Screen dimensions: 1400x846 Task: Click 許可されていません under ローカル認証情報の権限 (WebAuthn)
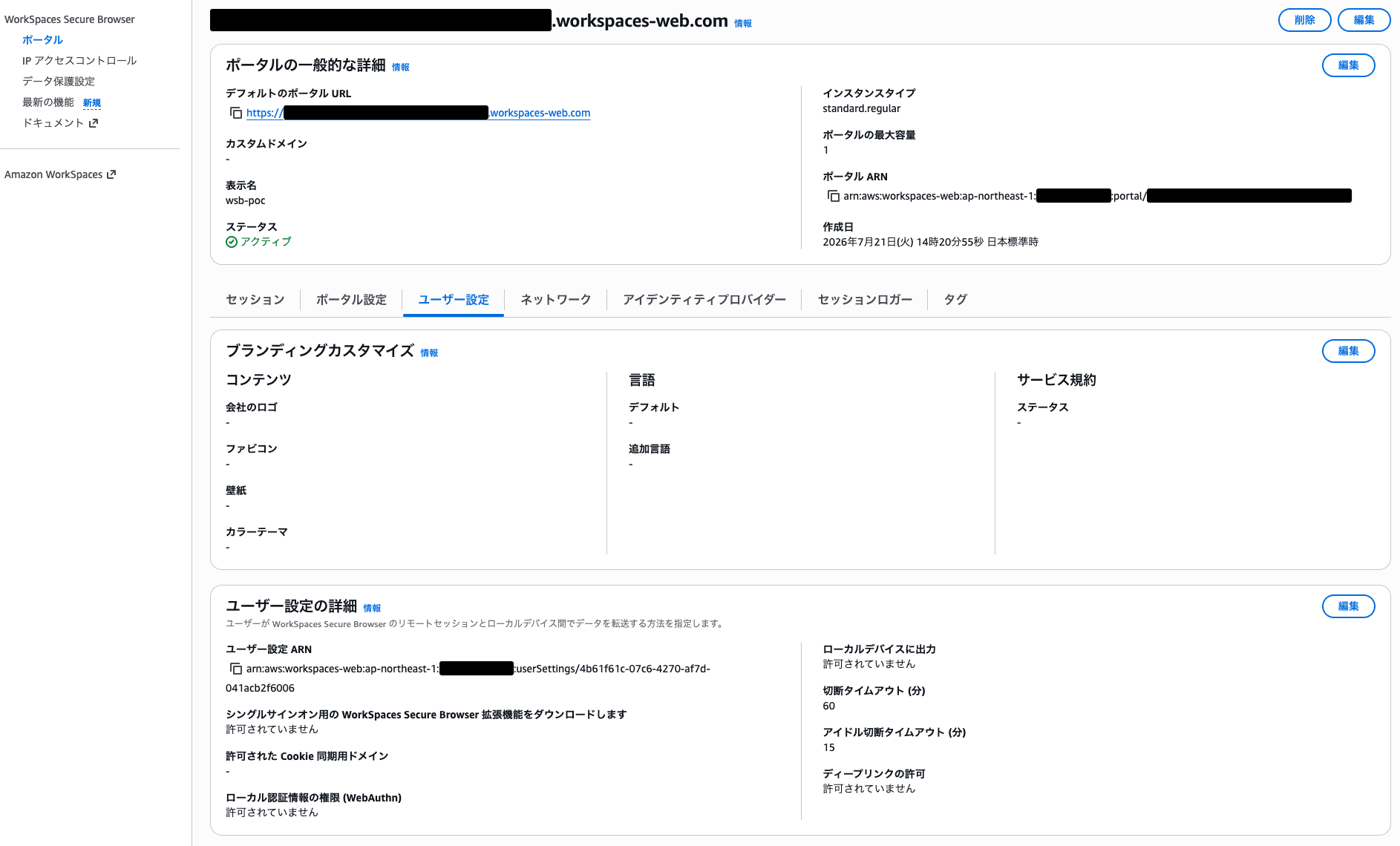pos(272,813)
